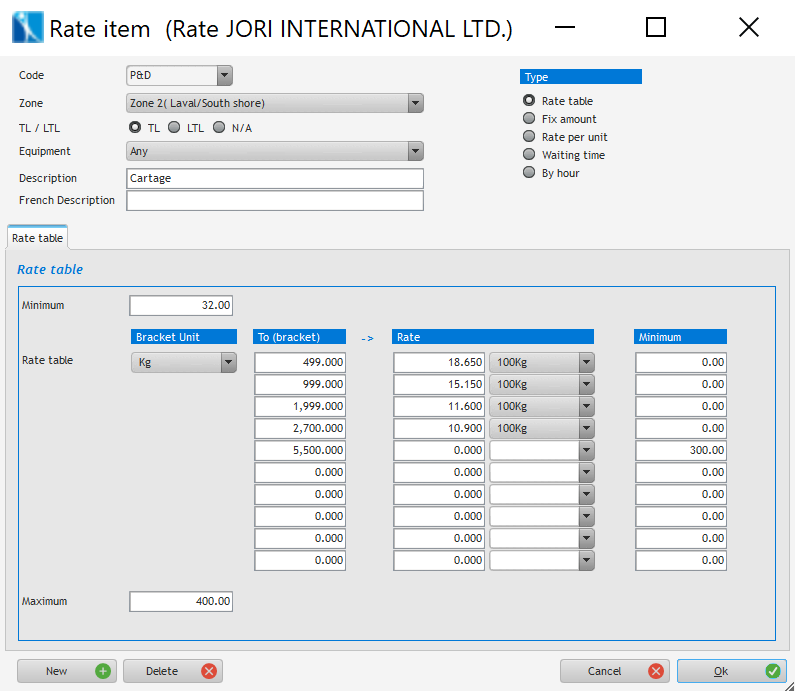Click the rate field showing 18.650
This screenshot has height=691, width=795.
439,362
